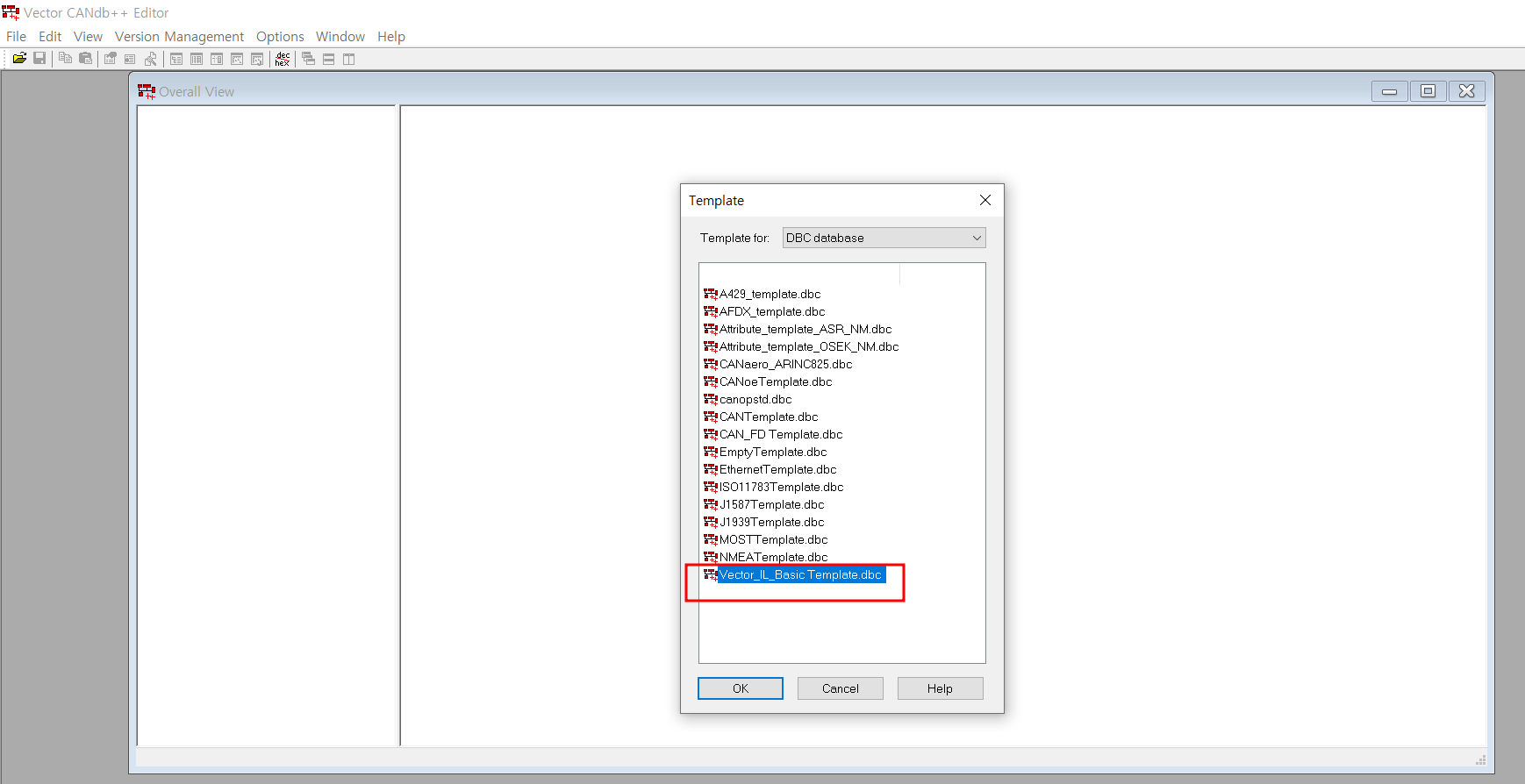Minimize the Overall View window
The width and height of the screenshot is (1525, 784).
[1390, 91]
